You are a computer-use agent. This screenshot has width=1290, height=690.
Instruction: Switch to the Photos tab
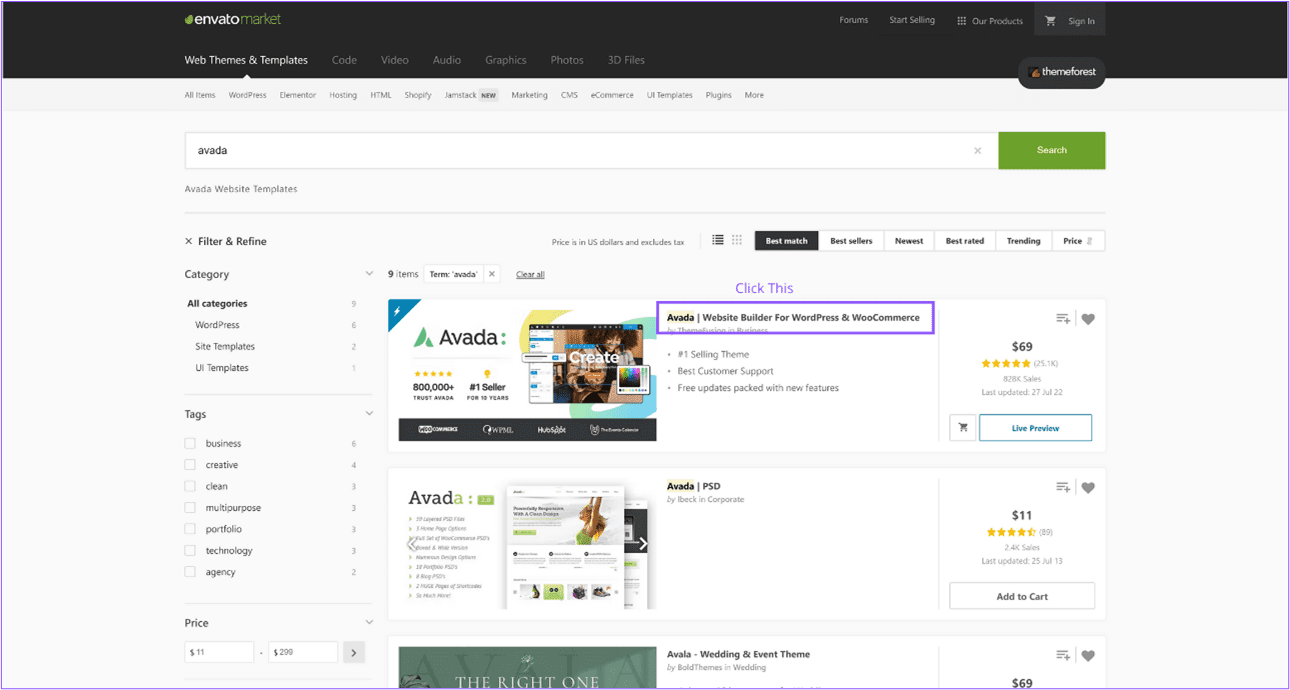coord(567,60)
